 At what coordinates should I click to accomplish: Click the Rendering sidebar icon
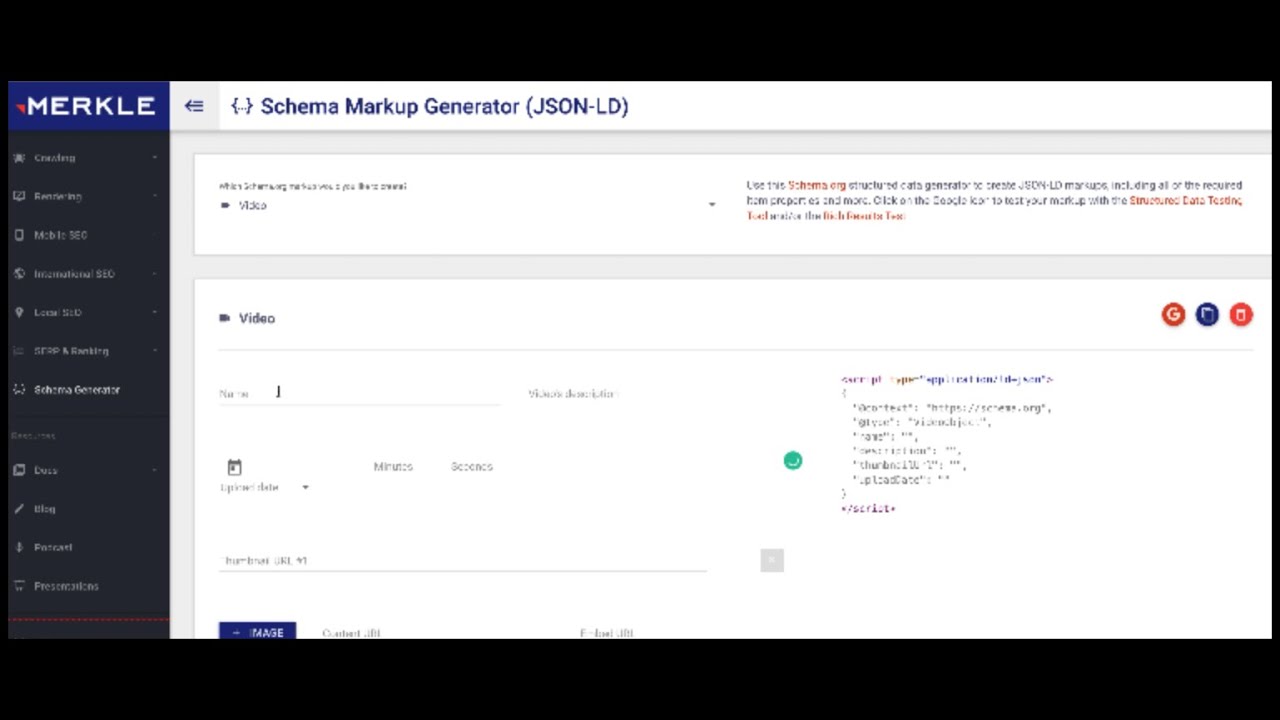tap(19, 196)
